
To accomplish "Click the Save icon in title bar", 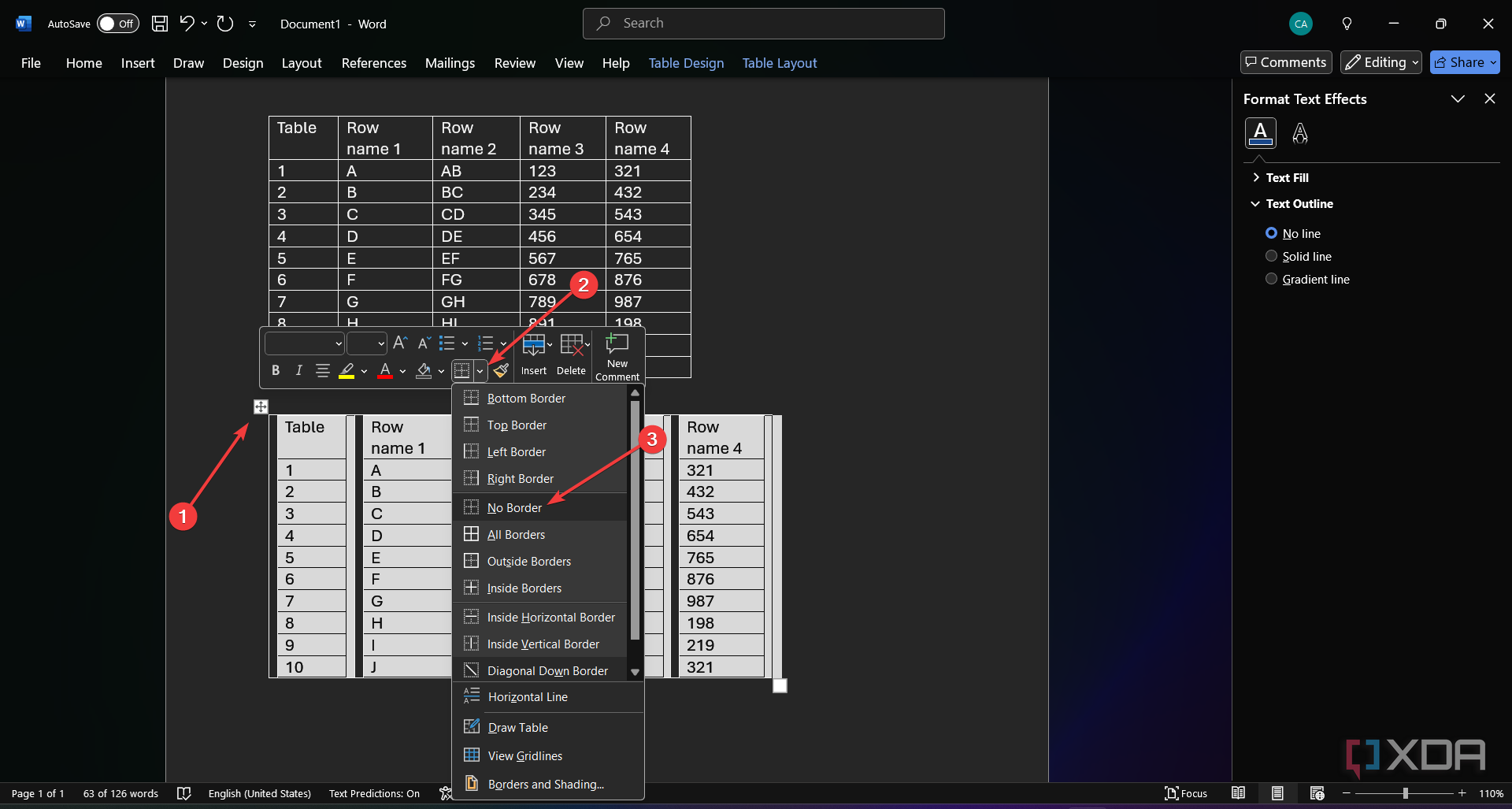I will (160, 24).
